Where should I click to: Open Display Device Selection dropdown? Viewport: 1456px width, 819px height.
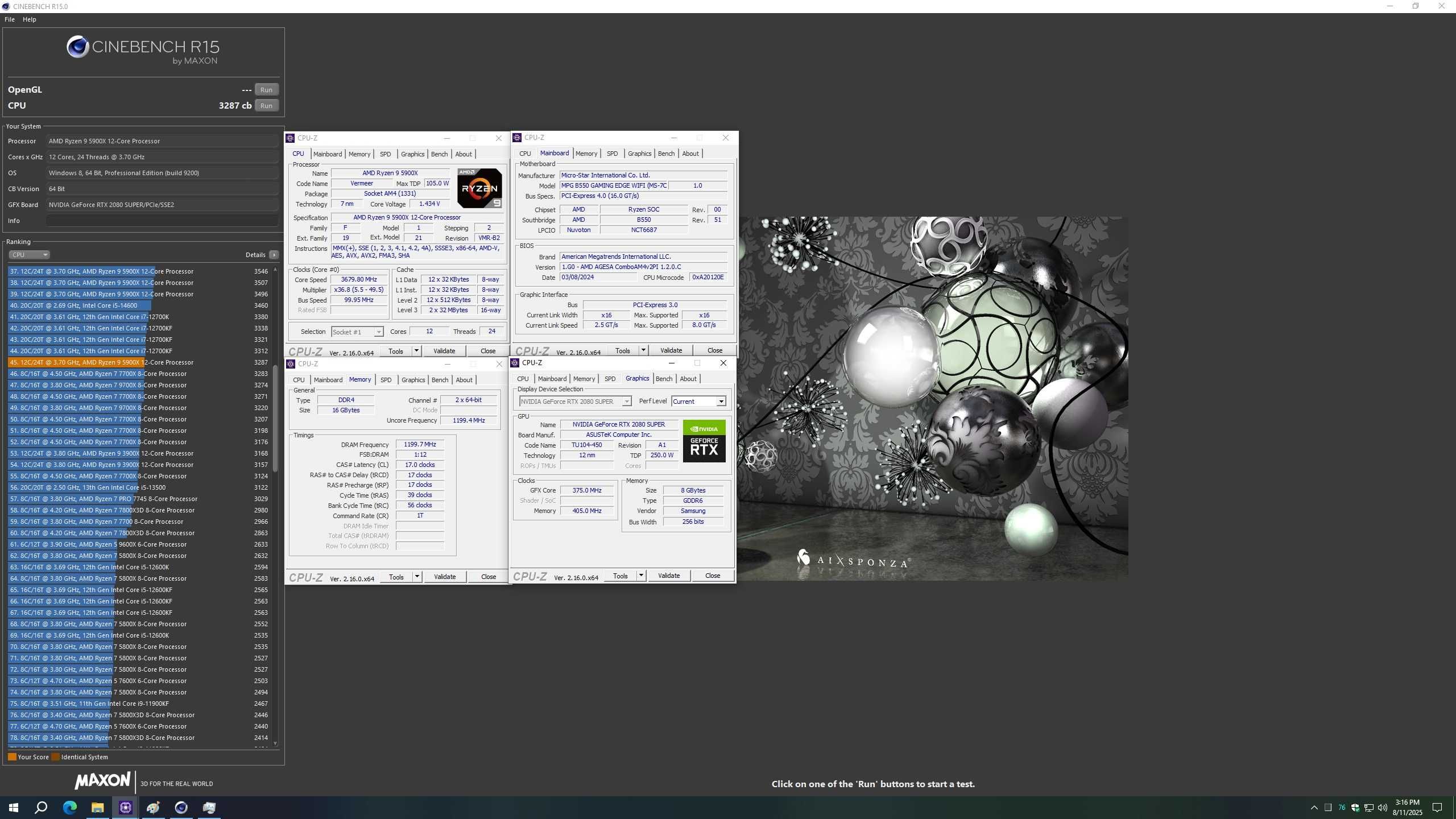pos(575,402)
